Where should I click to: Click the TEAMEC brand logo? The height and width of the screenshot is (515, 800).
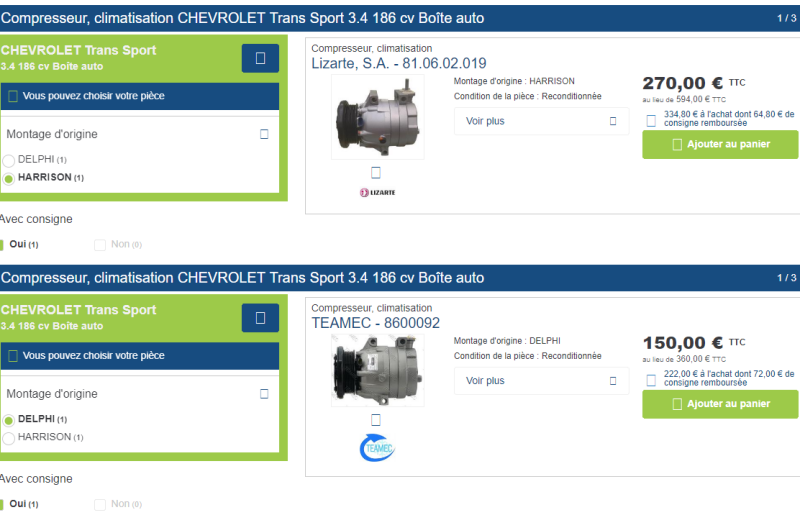377,448
